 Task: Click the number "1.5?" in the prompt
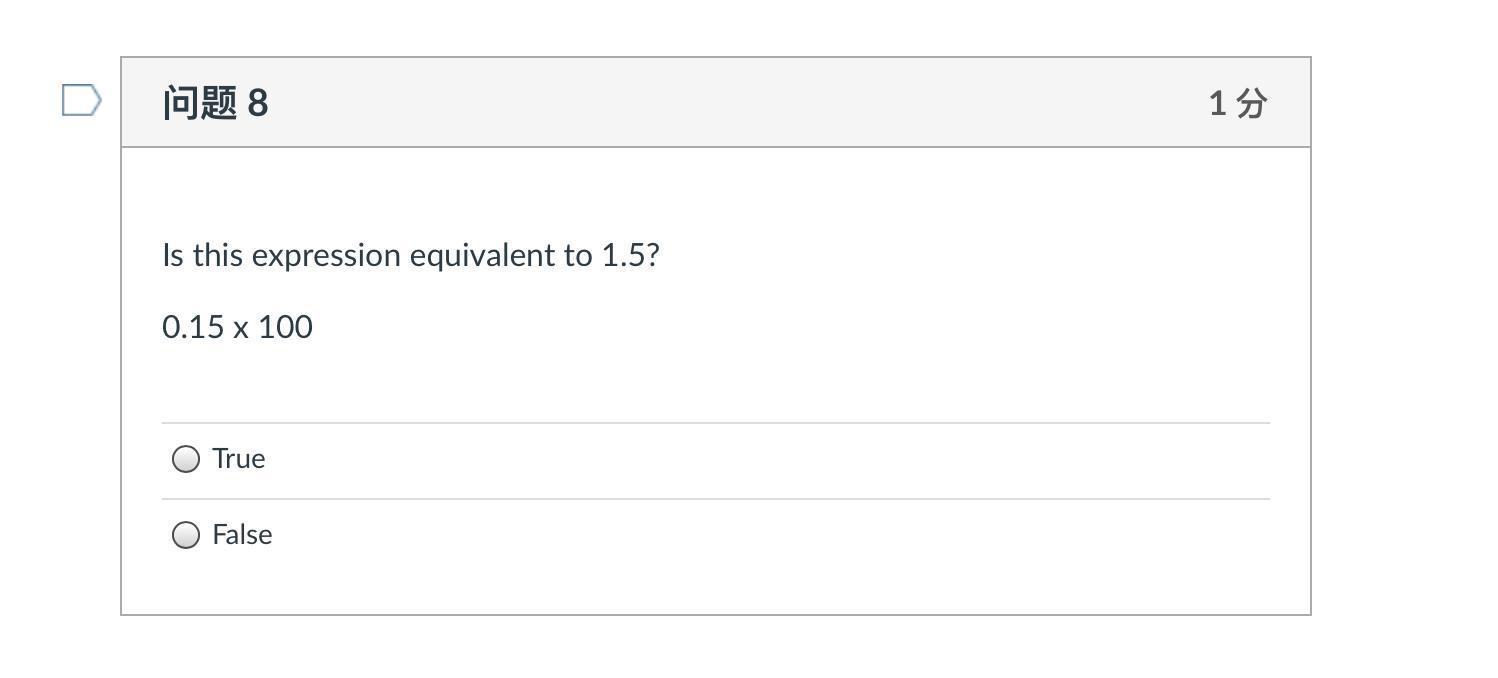click(630, 256)
